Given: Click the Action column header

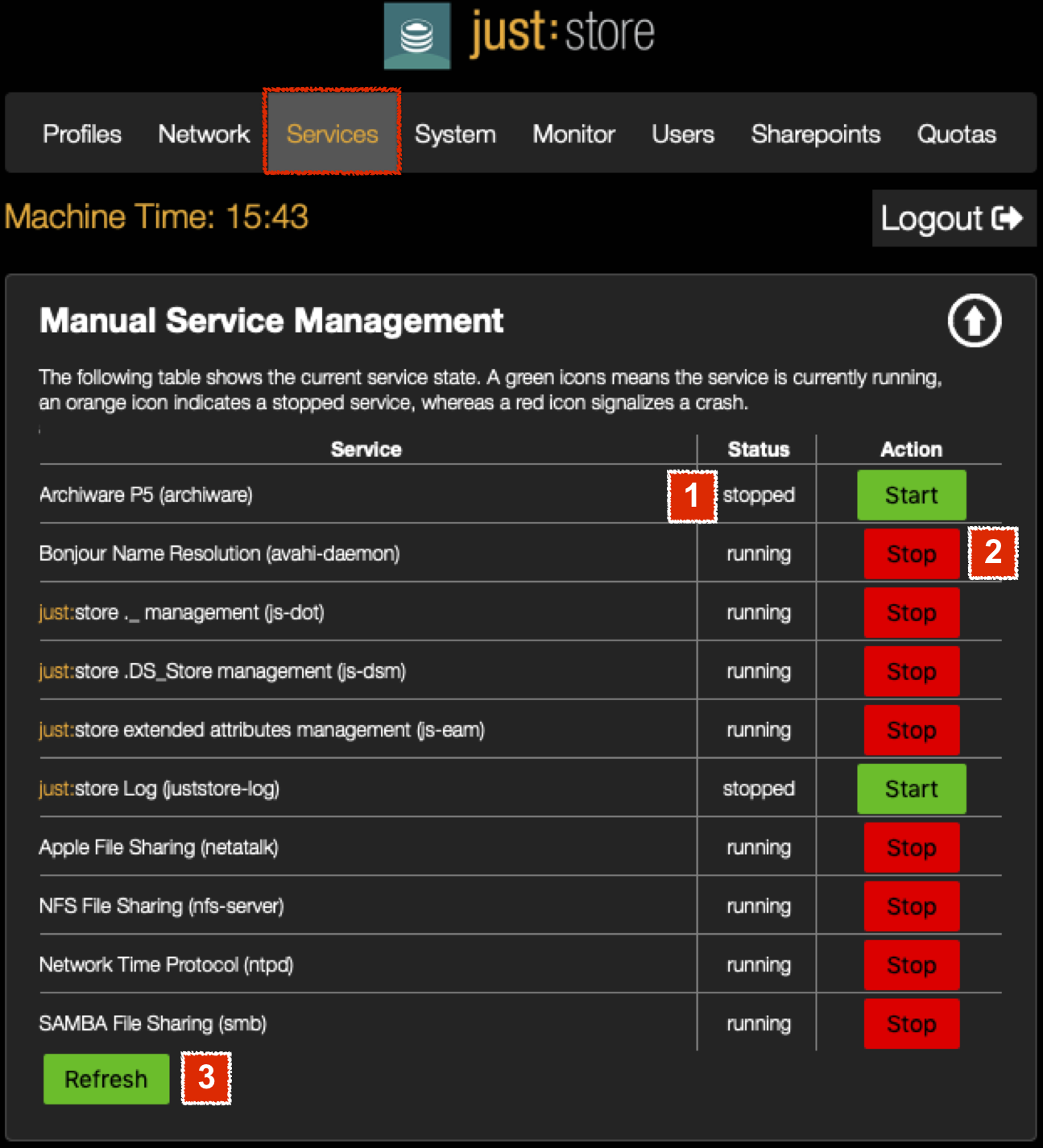Looking at the screenshot, I should [911, 450].
